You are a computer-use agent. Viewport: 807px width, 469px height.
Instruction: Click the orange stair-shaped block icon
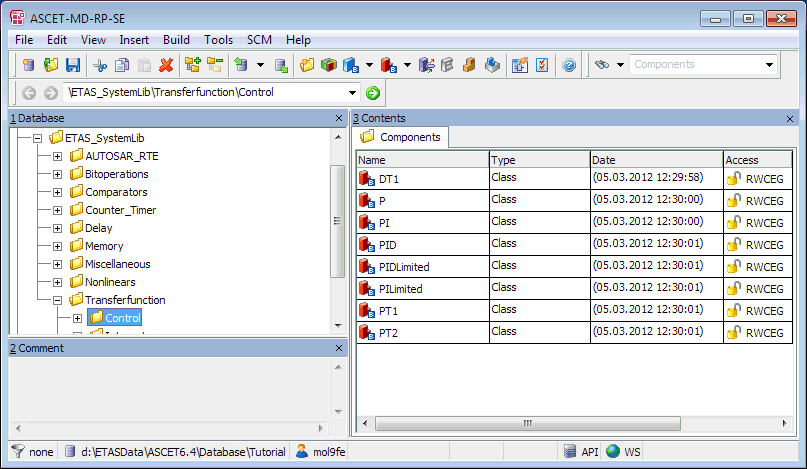pos(469,65)
